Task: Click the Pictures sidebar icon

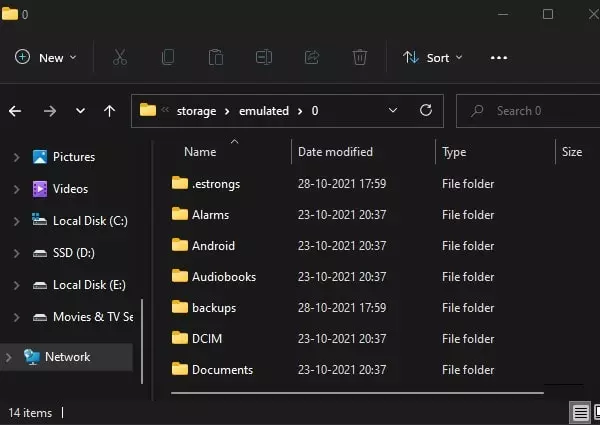Action: 40,157
